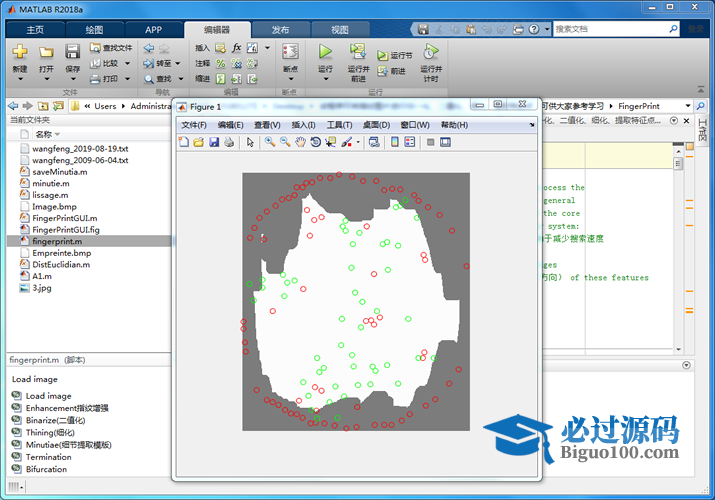Image resolution: width=715 pixels, height=500 pixels.
Task: Click the Breakpoints (断点) icon
Action: (290, 51)
